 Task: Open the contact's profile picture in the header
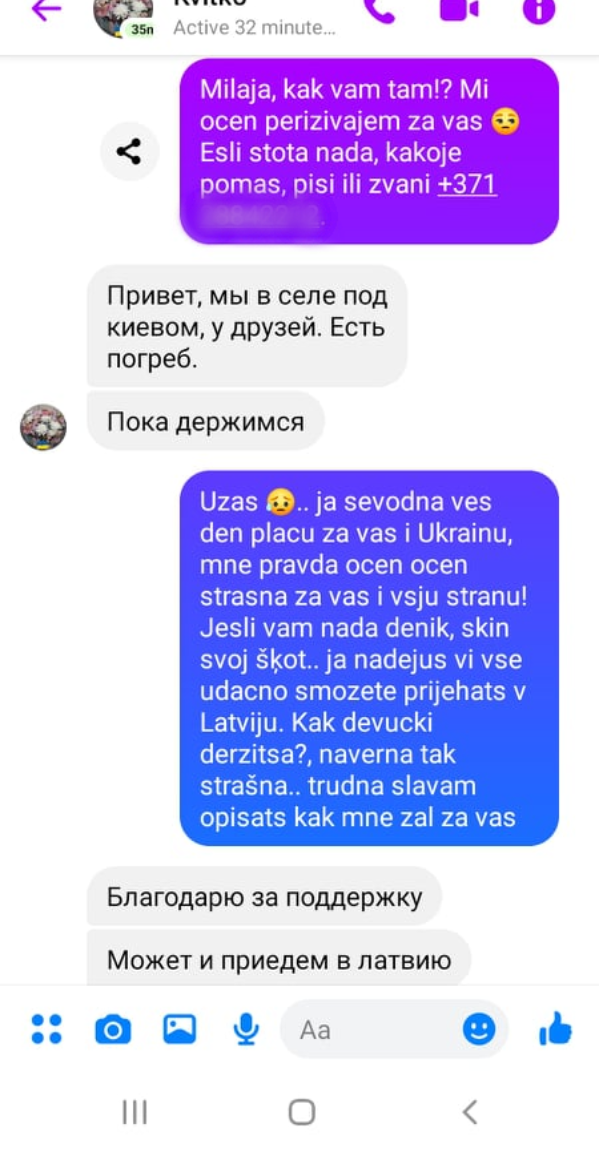(123, 15)
